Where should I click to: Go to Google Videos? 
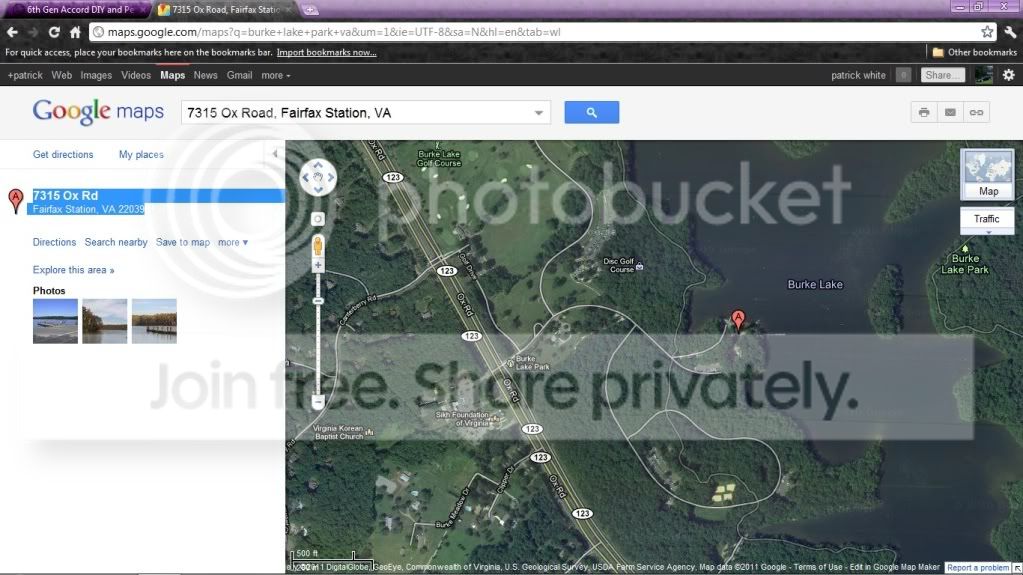[136, 75]
